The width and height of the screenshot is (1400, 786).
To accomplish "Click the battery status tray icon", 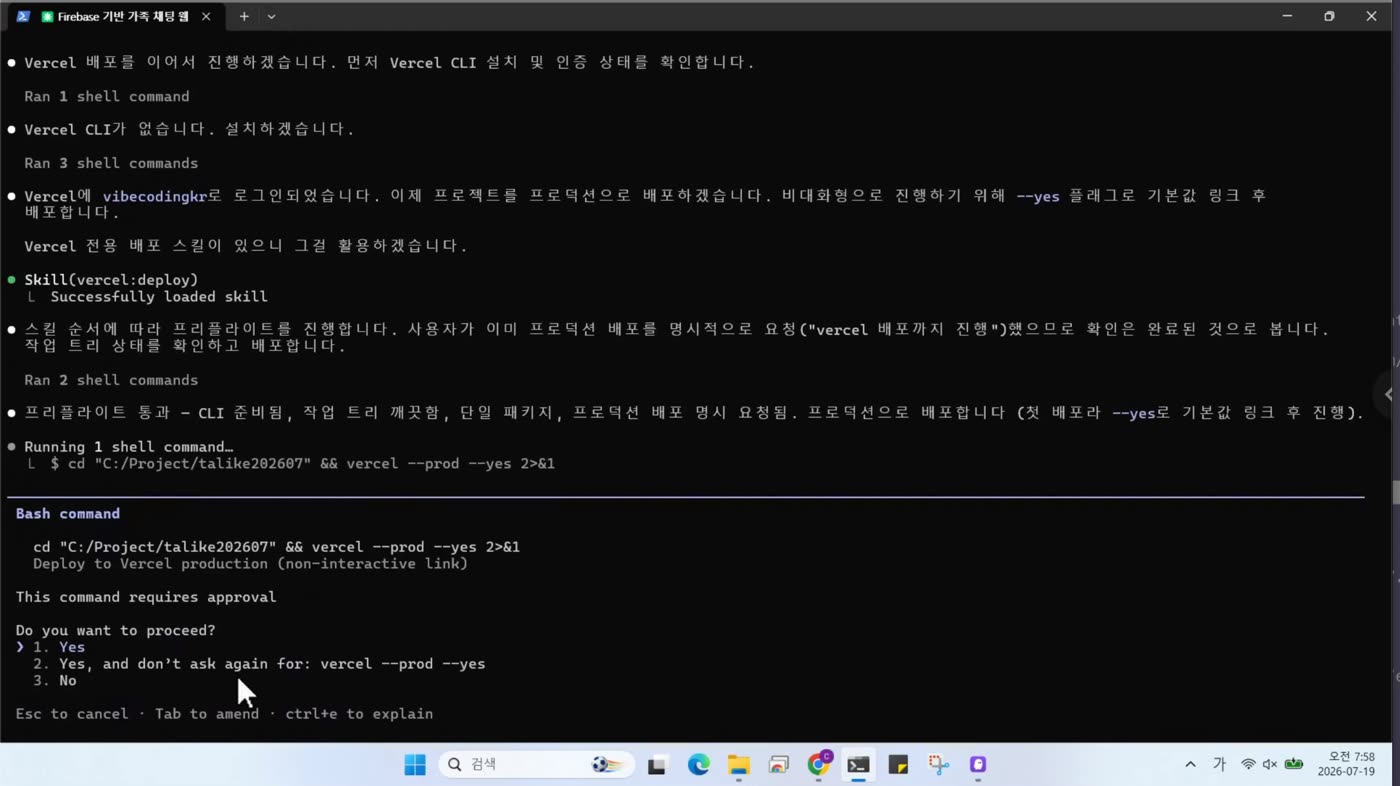I will pos(1294,765).
